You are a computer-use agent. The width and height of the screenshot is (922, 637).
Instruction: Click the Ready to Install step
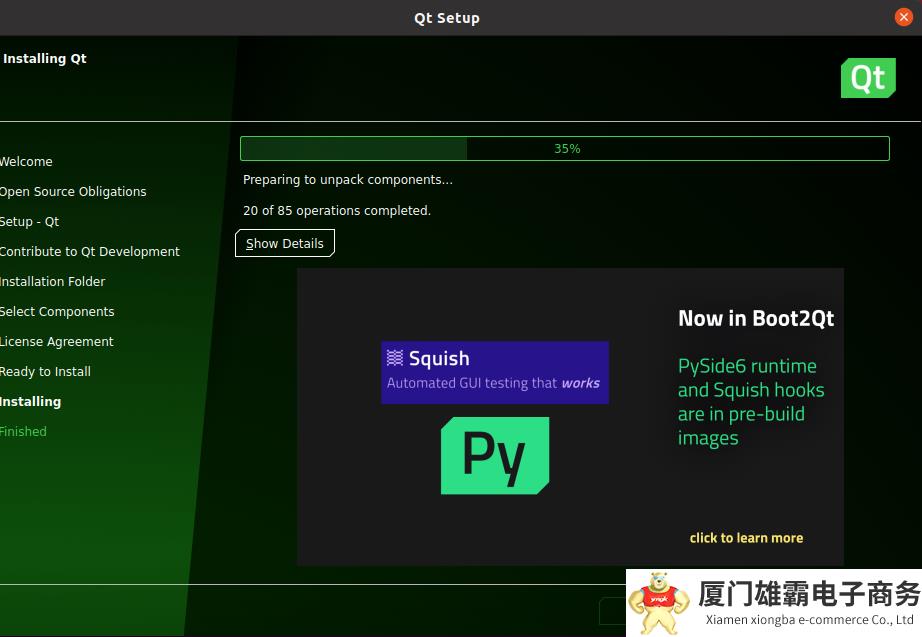coord(45,372)
